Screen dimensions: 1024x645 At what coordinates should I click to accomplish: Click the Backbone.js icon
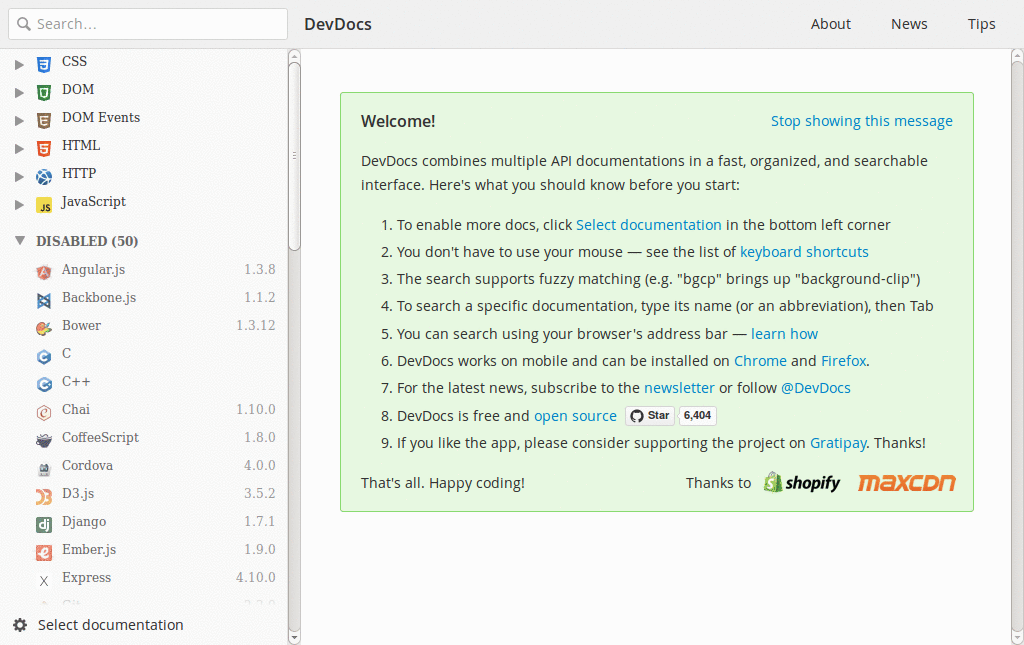[x=44, y=300]
